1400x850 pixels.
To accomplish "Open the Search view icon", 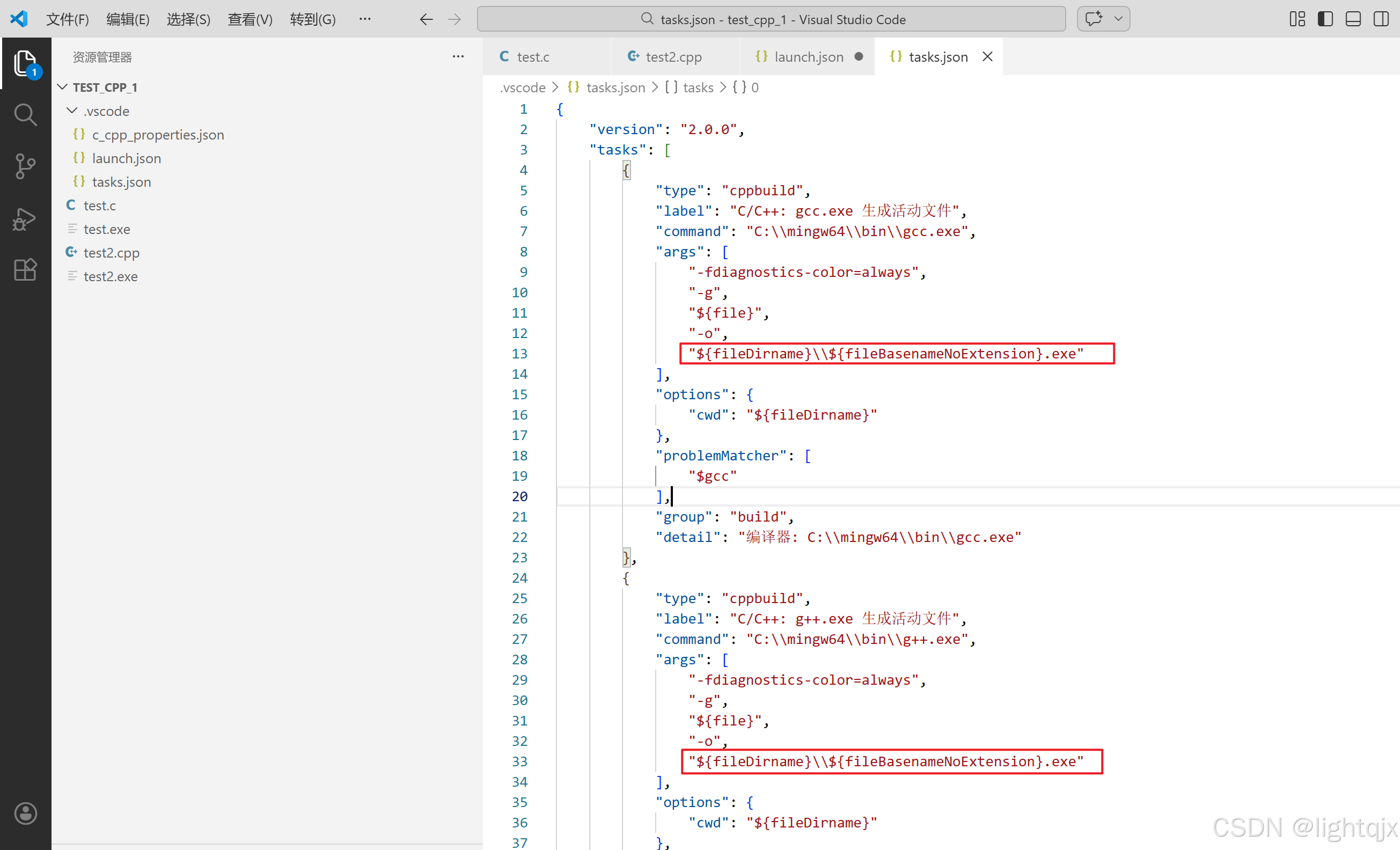I will pos(26,115).
